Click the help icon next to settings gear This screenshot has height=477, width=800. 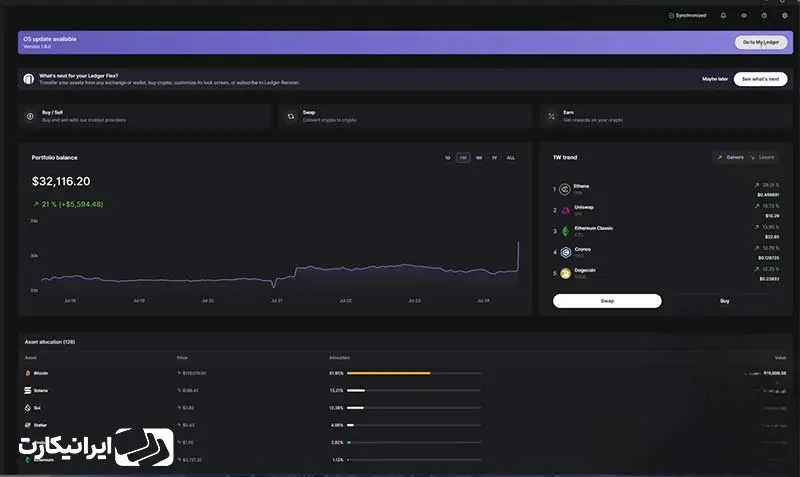tap(764, 15)
